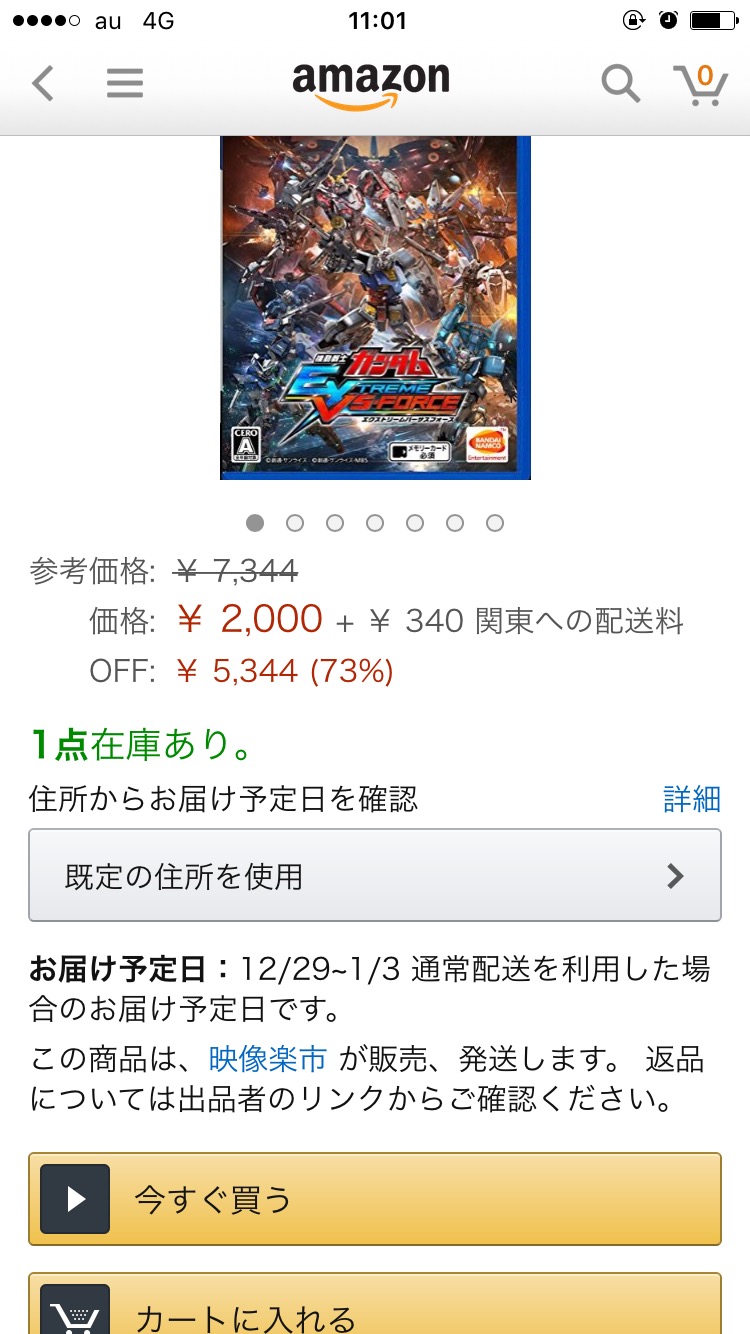This screenshot has width=750, height=1334.
Task: Tap the play icon on 今すぐ買う
Action: point(75,1198)
